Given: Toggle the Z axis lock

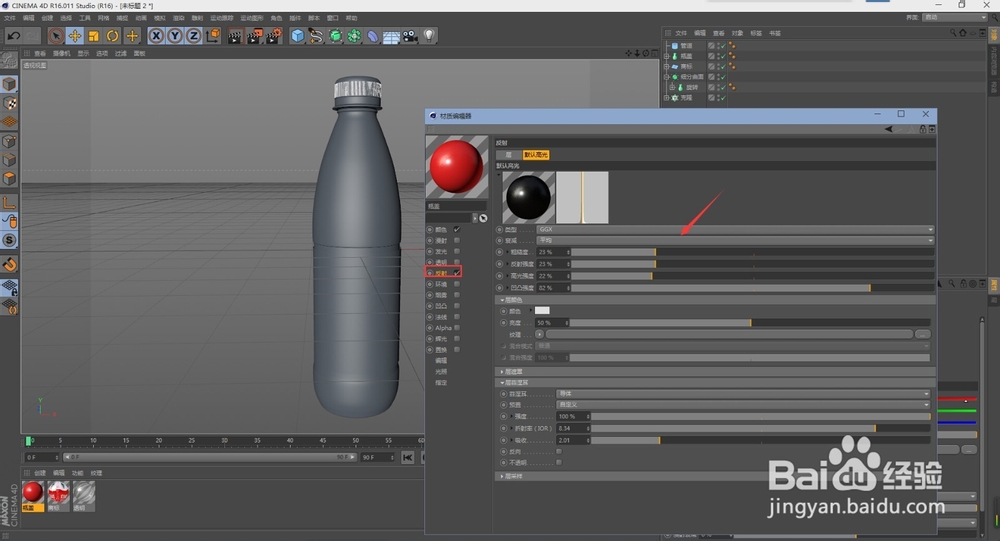Looking at the screenshot, I should point(193,36).
